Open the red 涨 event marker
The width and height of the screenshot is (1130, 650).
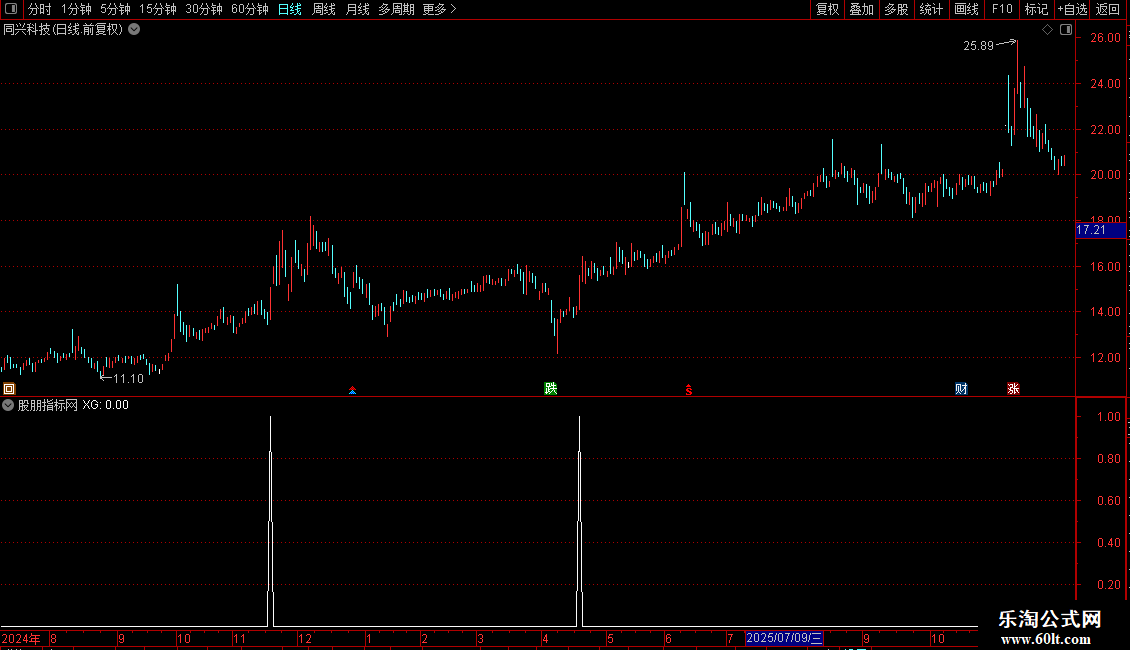(x=1013, y=388)
